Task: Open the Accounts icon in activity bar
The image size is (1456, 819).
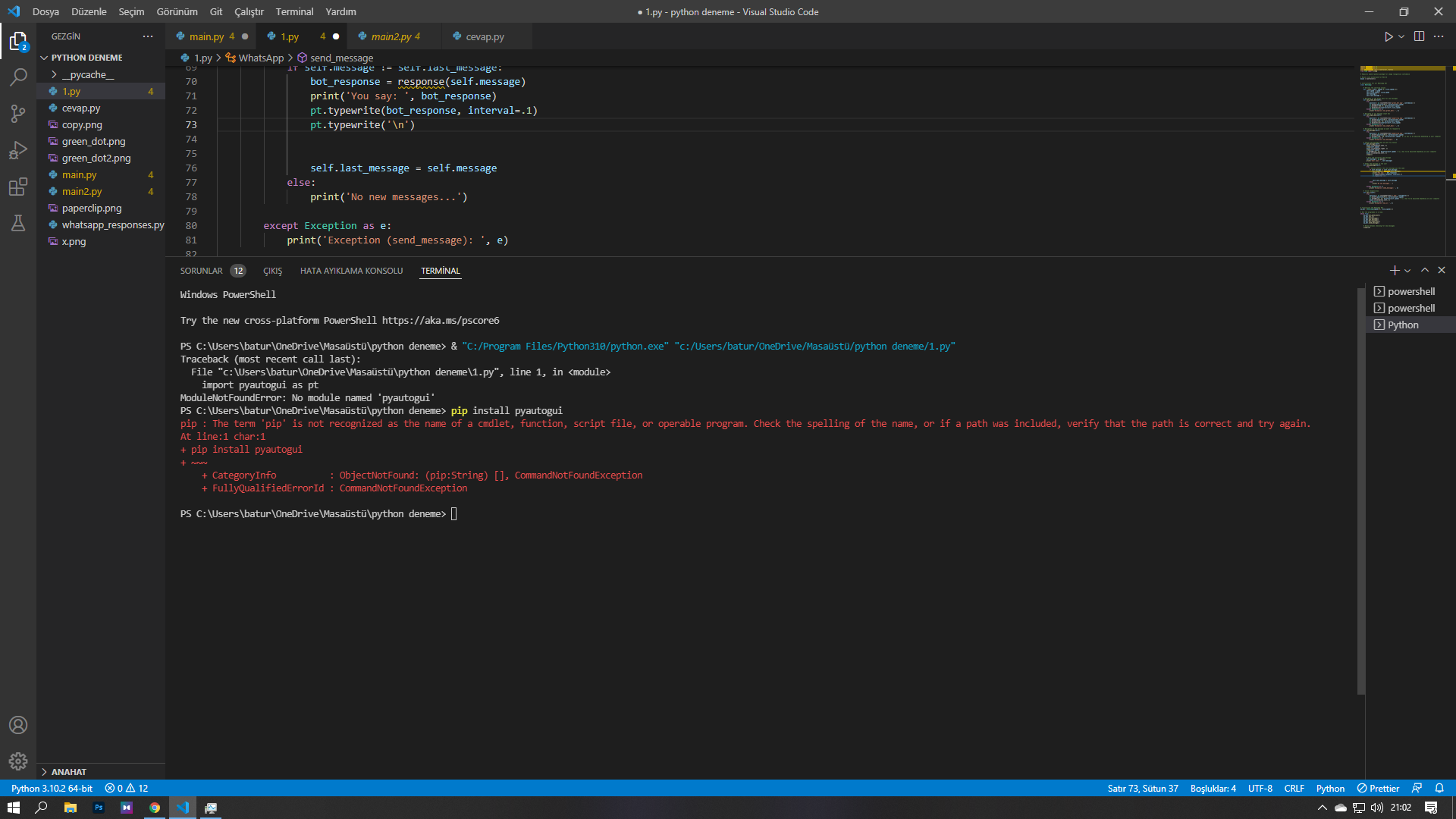Action: click(18, 725)
